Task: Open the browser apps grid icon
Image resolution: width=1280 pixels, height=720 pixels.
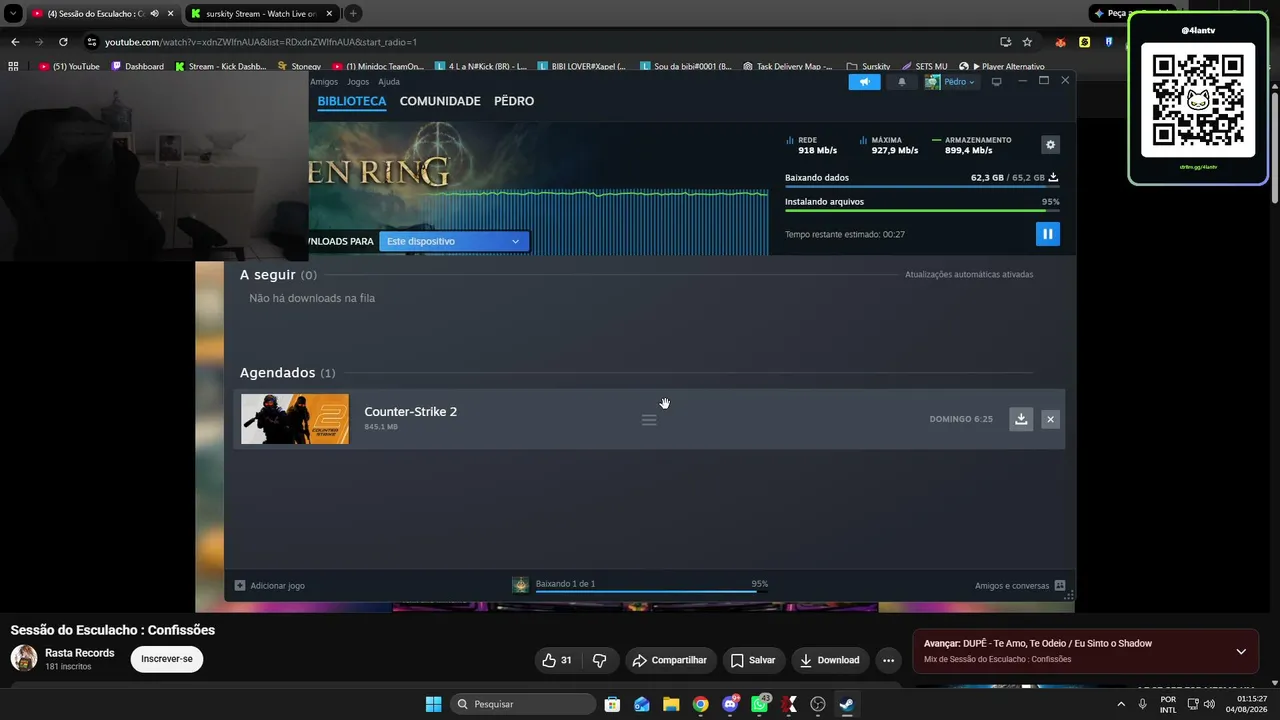Action: (x=13, y=66)
